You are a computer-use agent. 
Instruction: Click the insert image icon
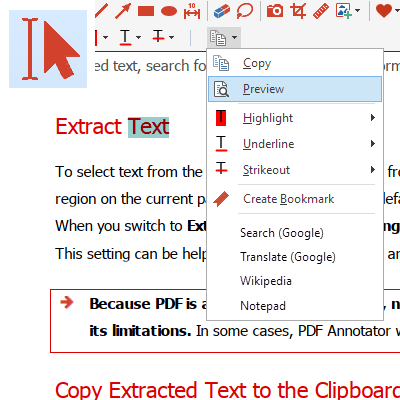(344, 11)
